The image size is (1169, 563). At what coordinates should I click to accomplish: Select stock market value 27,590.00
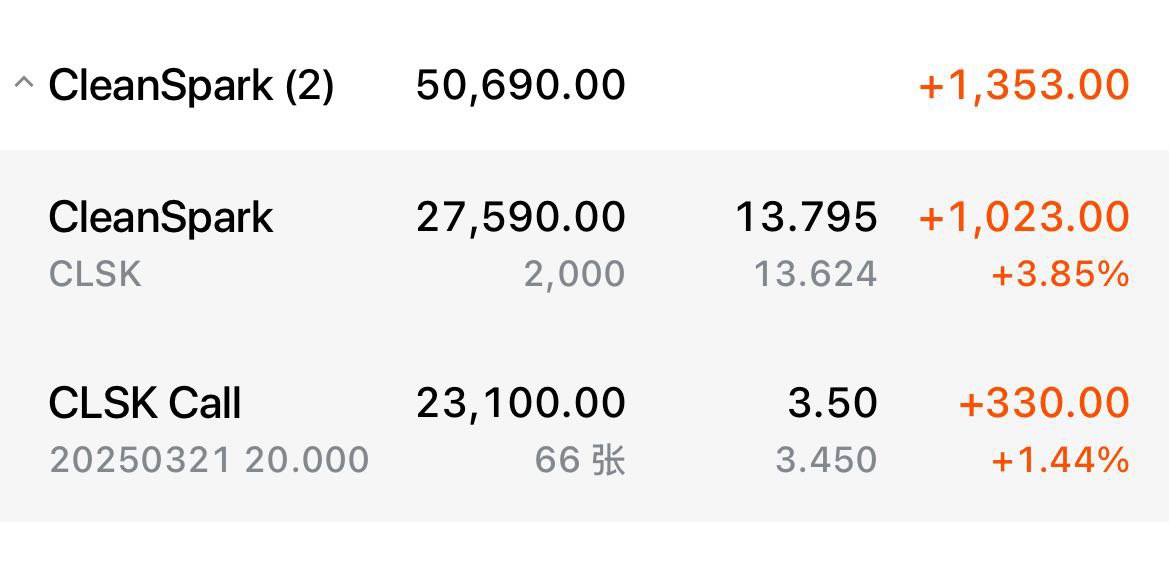pos(520,218)
